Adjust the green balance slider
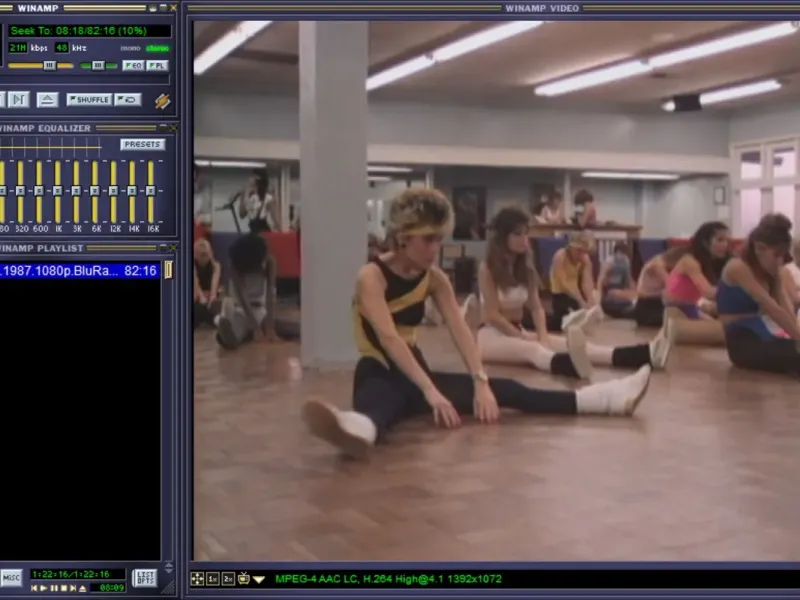800x600 pixels. coord(98,65)
